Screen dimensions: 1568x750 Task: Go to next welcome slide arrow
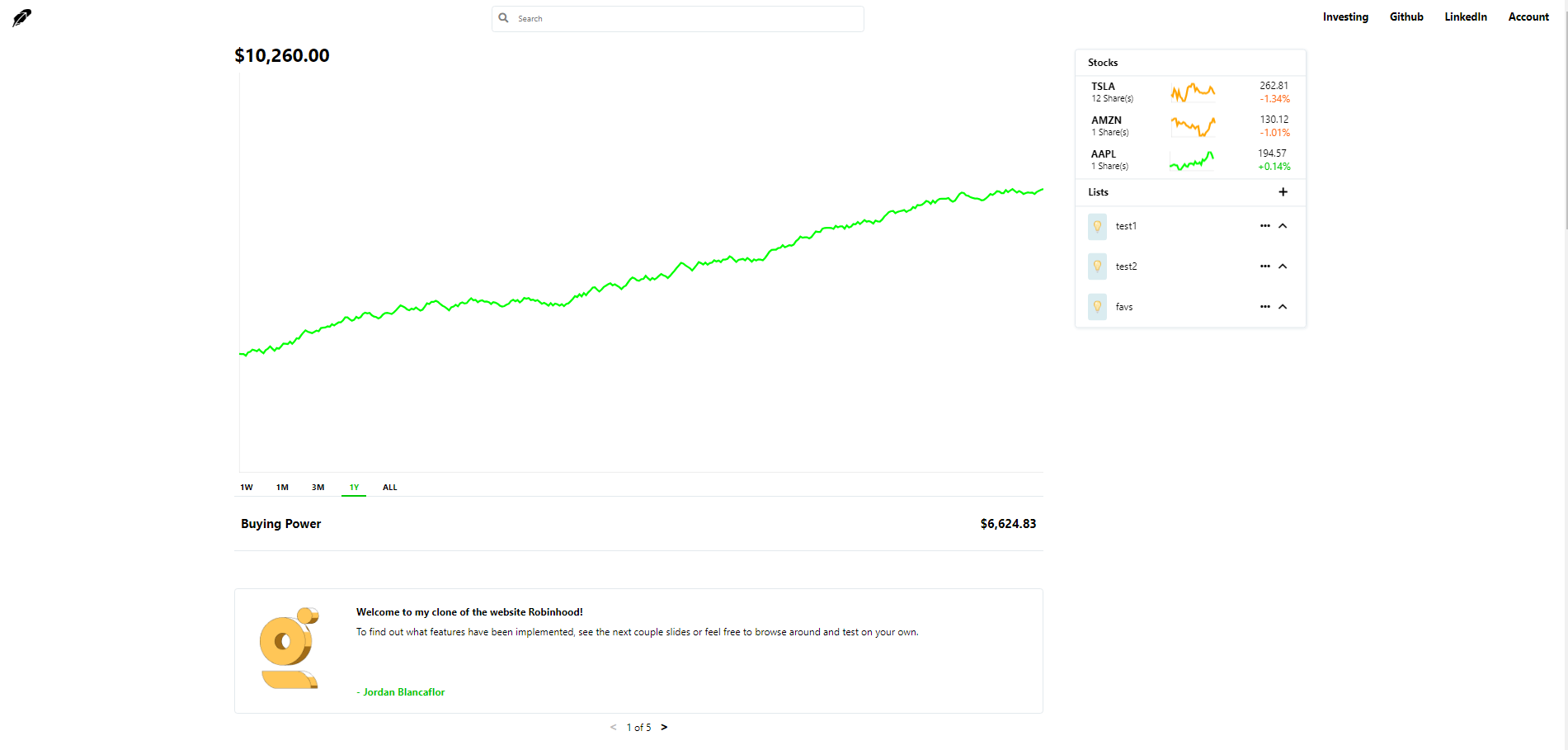(x=664, y=727)
